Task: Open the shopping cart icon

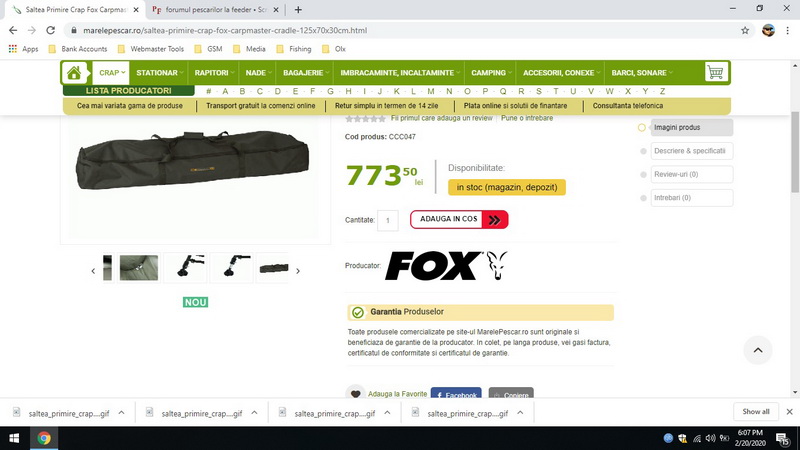Action: pyautogui.click(x=715, y=72)
